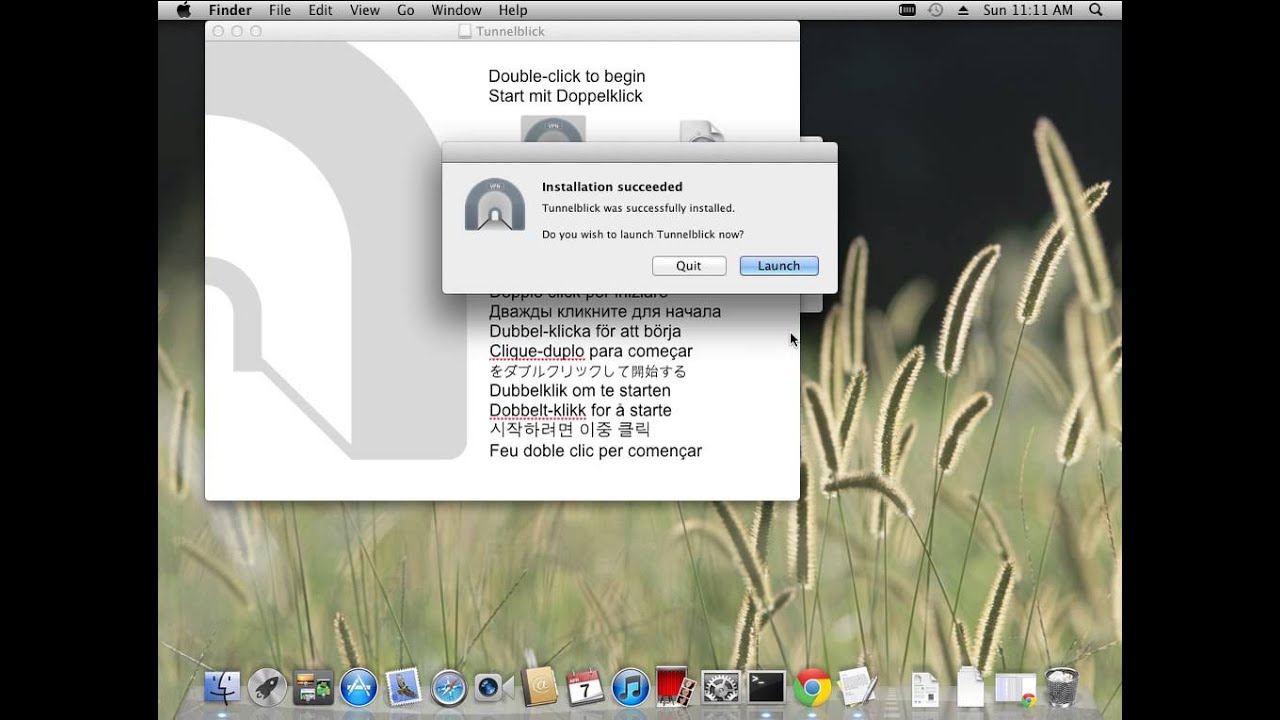
Task: Click the "Dubbel-klicka för att börja" line
Action: [585, 331]
